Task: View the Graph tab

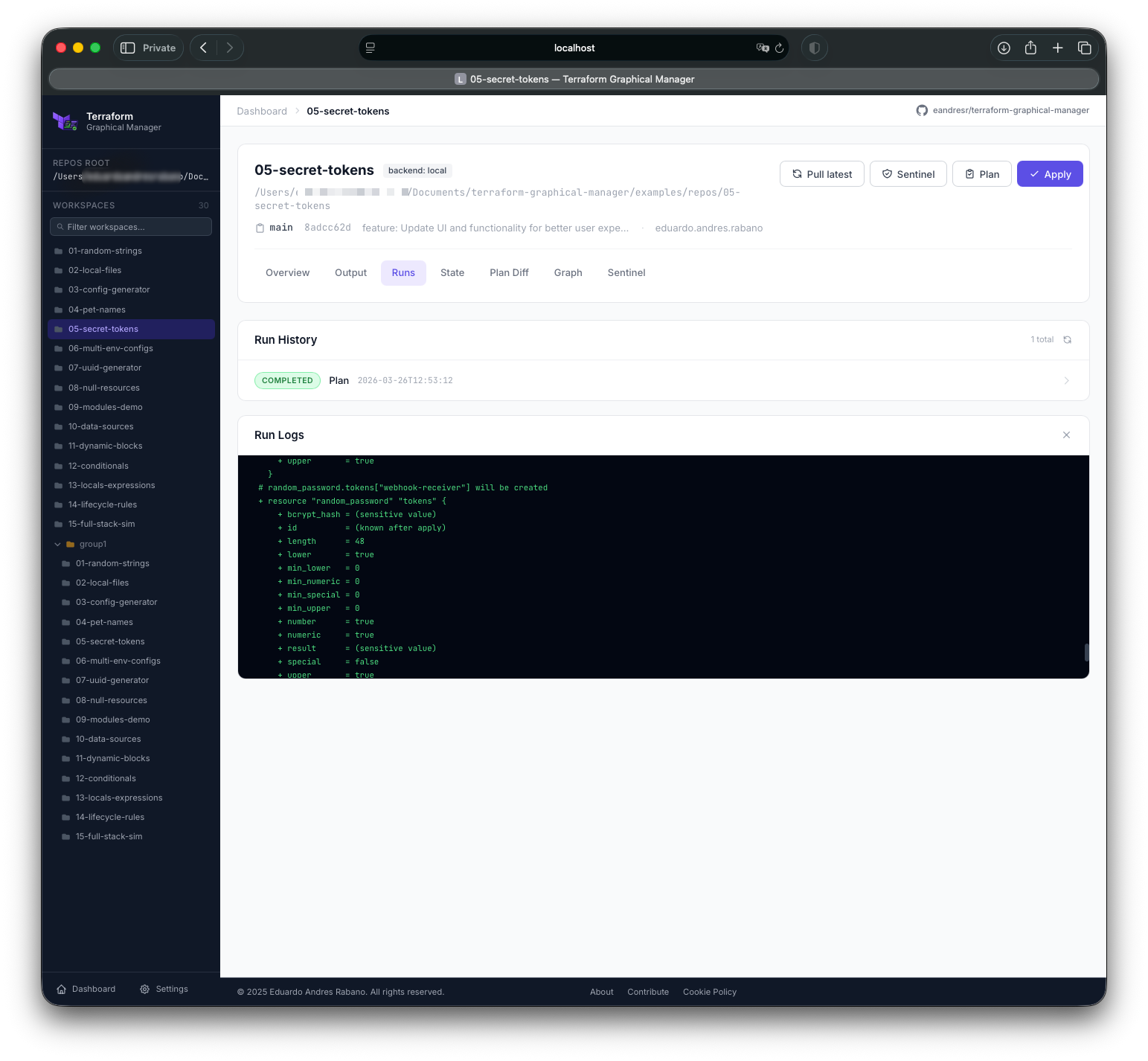Action: [x=568, y=273]
